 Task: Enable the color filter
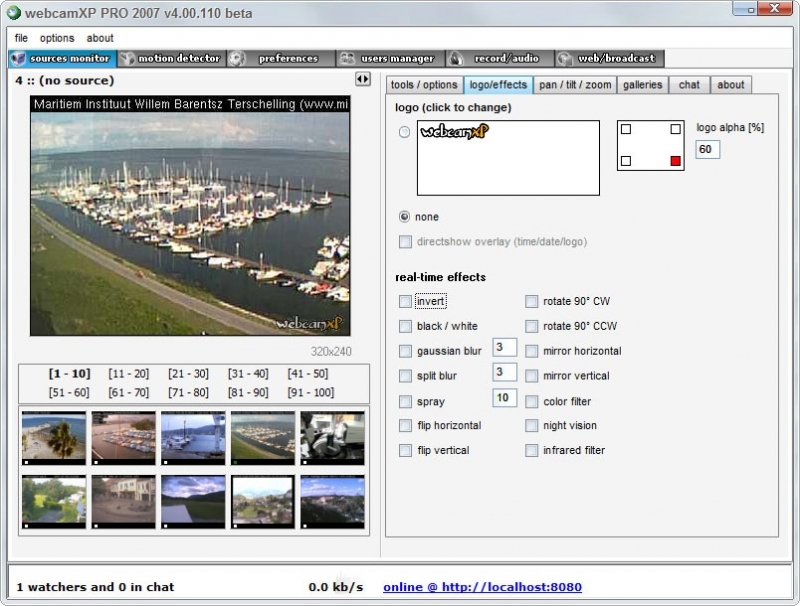point(531,401)
